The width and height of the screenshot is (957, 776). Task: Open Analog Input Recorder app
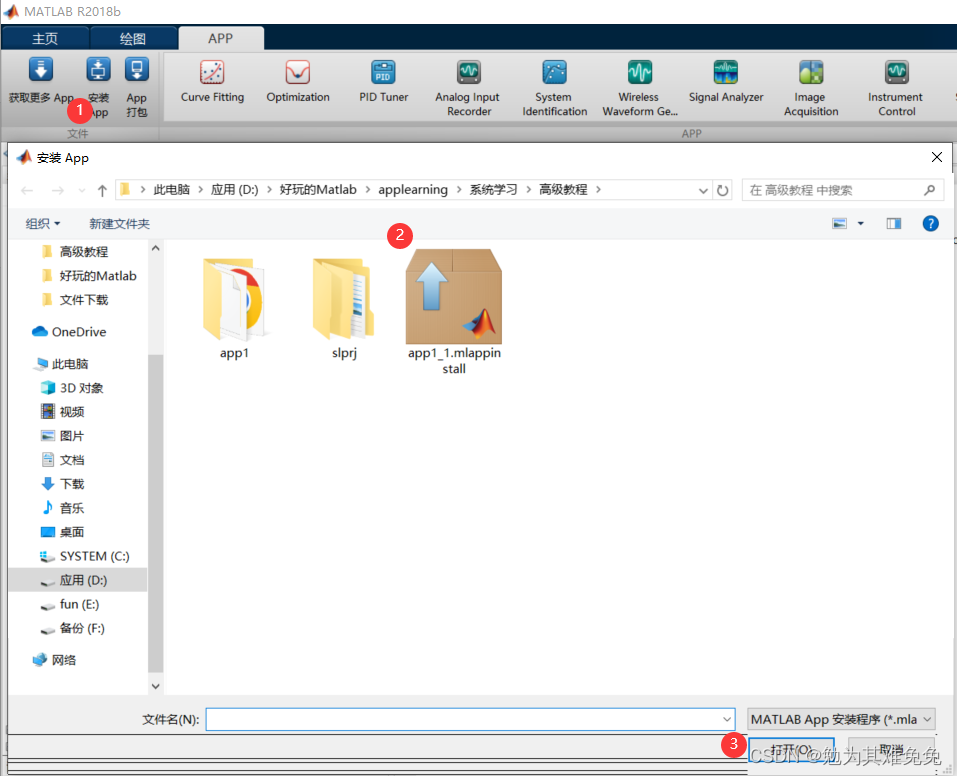[468, 89]
